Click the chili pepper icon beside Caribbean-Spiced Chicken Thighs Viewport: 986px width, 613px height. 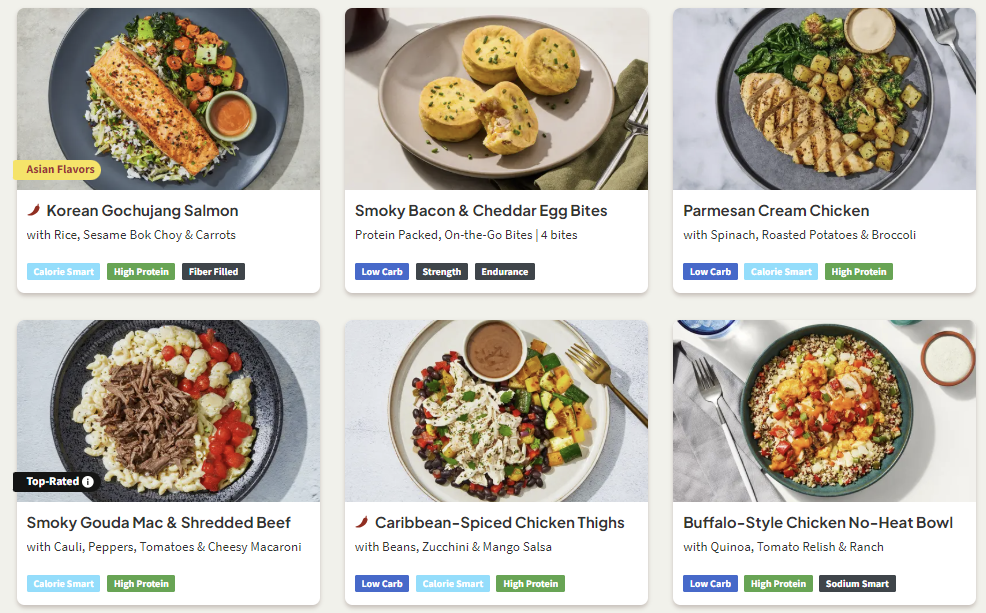click(x=362, y=522)
